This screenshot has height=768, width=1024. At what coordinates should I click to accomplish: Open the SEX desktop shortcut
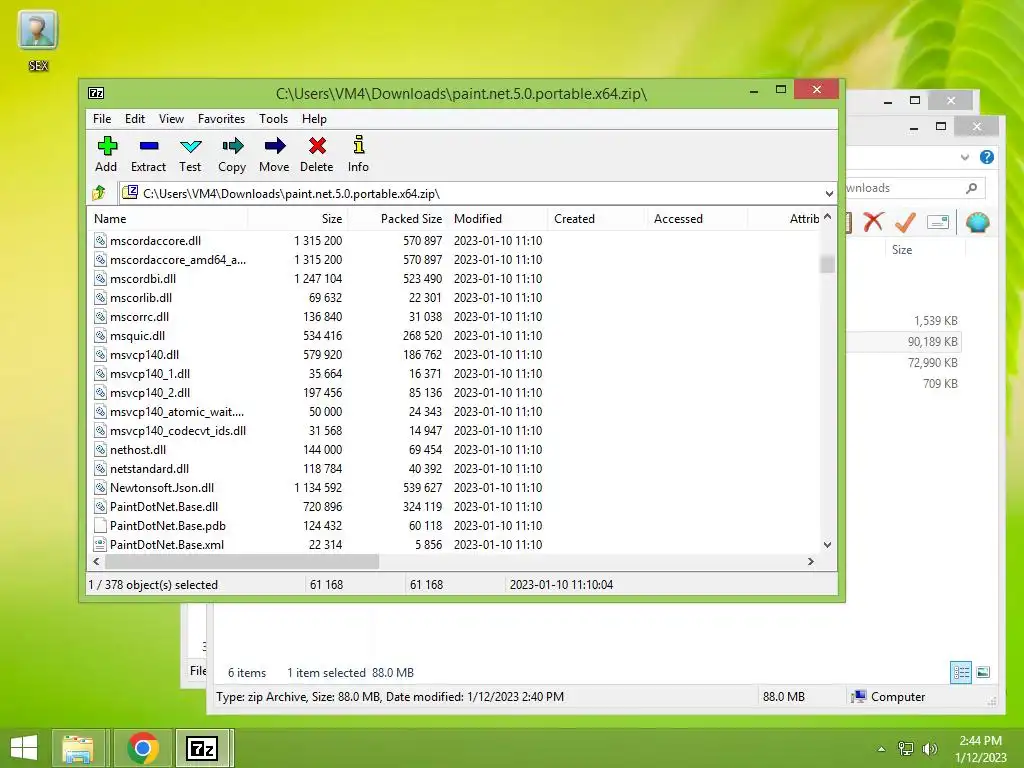click(38, 40)
